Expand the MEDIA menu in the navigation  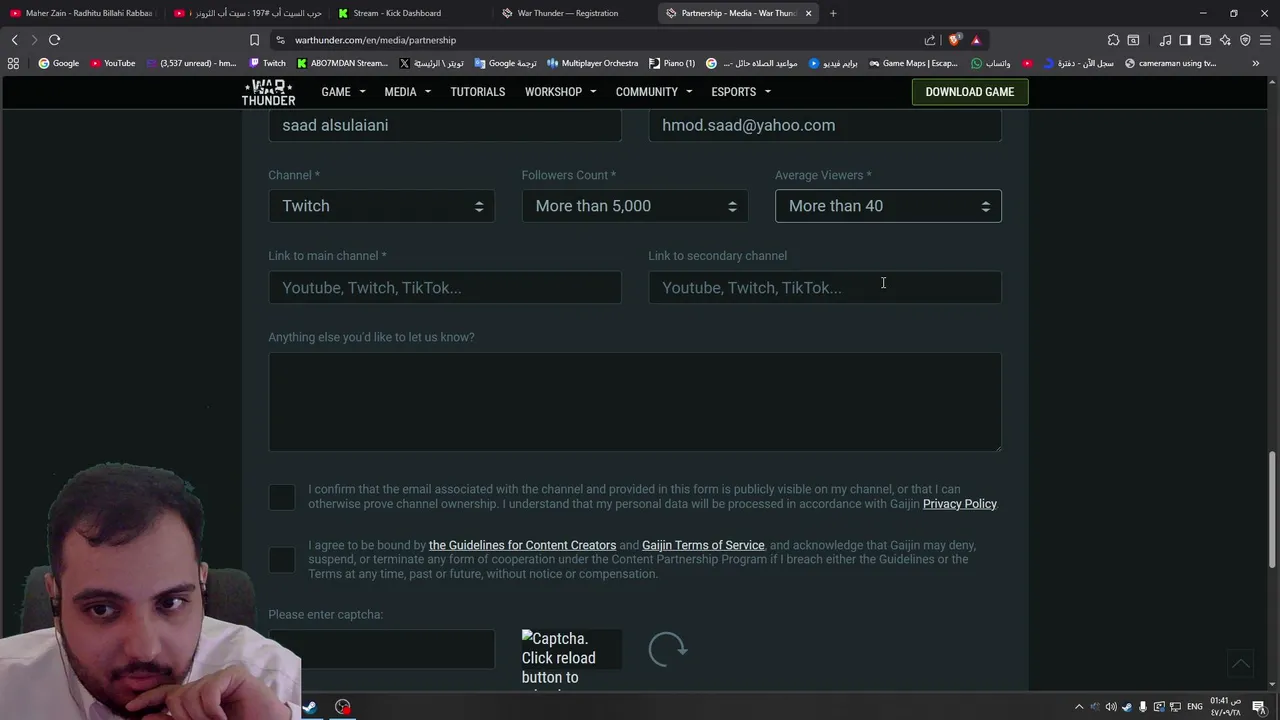click(407, 92)
